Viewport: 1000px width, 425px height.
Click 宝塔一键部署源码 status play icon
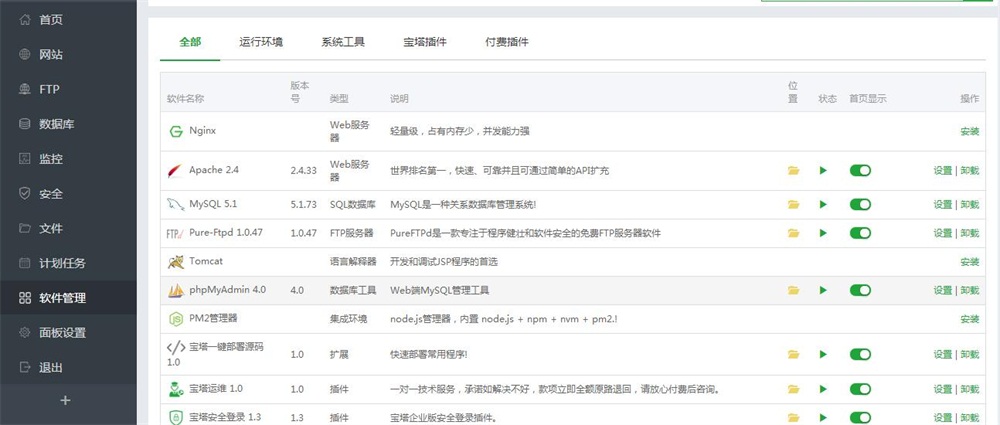(823, 354)
